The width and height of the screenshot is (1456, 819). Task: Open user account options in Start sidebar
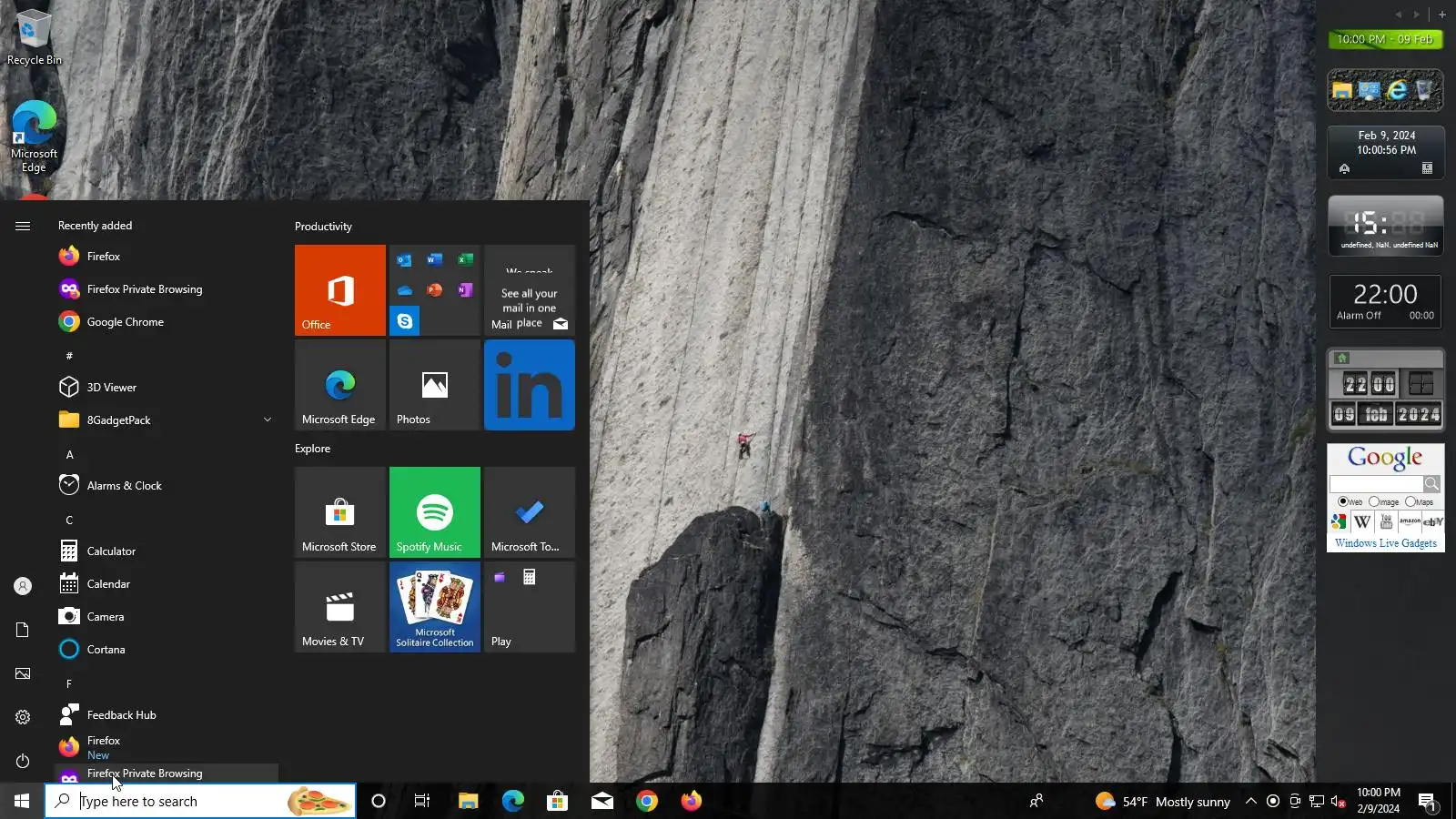coord(23,586)
